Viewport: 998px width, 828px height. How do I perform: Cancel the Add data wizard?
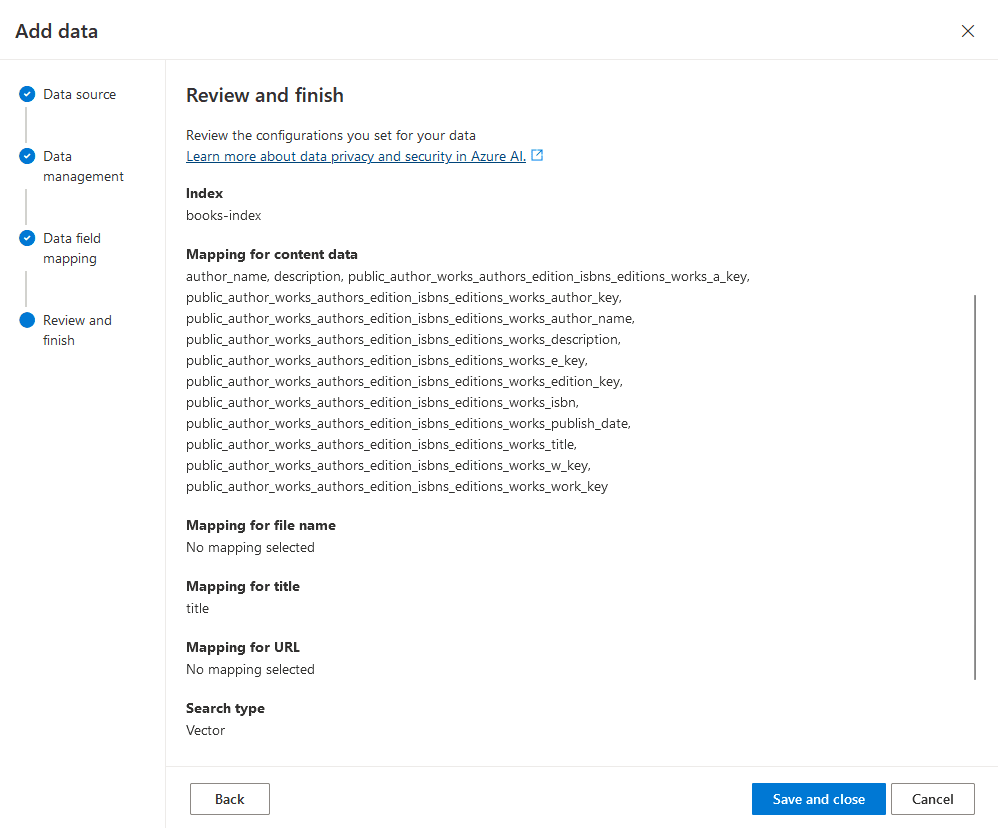point(932,799)
